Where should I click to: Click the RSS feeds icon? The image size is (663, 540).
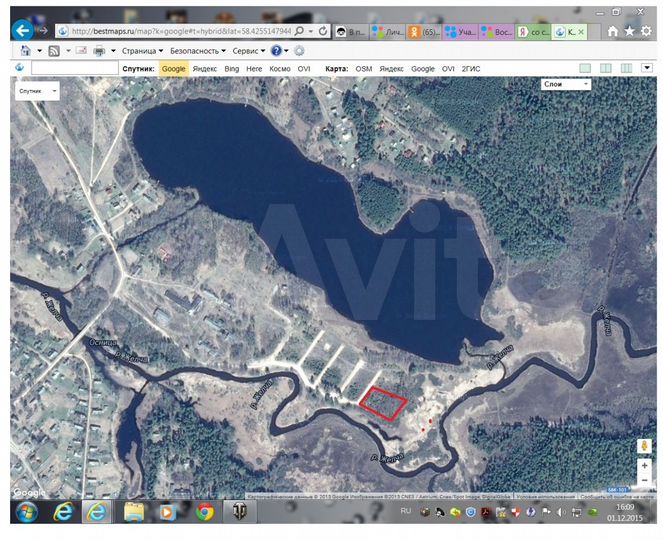tap(54, 51)
